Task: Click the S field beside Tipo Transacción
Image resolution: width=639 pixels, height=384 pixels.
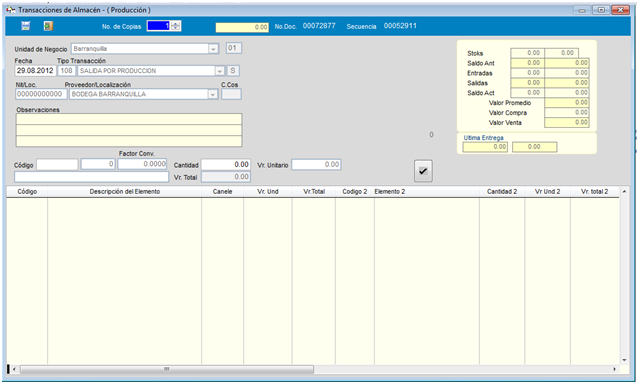Action: click(233, 71)
